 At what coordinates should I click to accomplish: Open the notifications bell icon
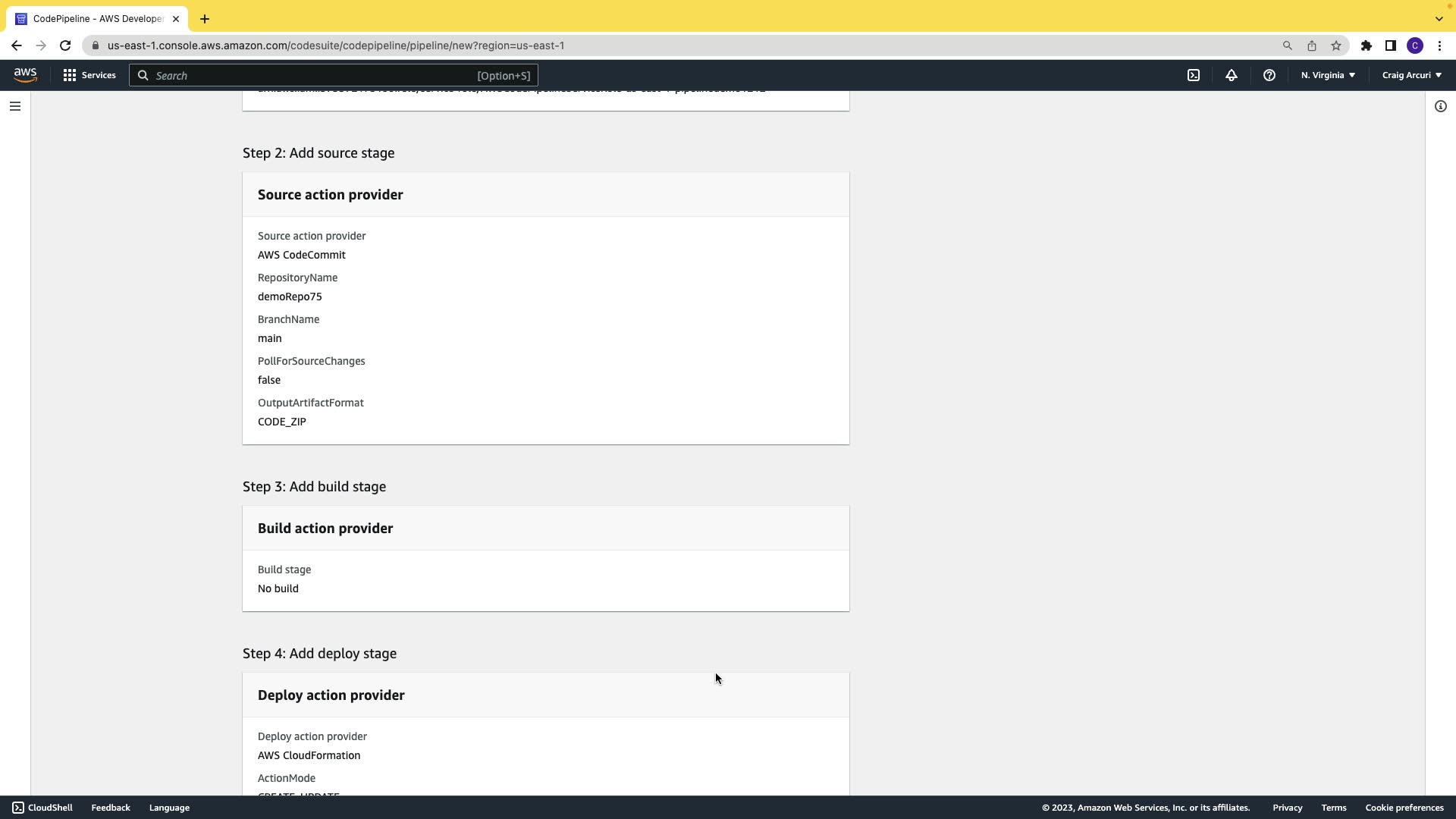coord(1232,75)
